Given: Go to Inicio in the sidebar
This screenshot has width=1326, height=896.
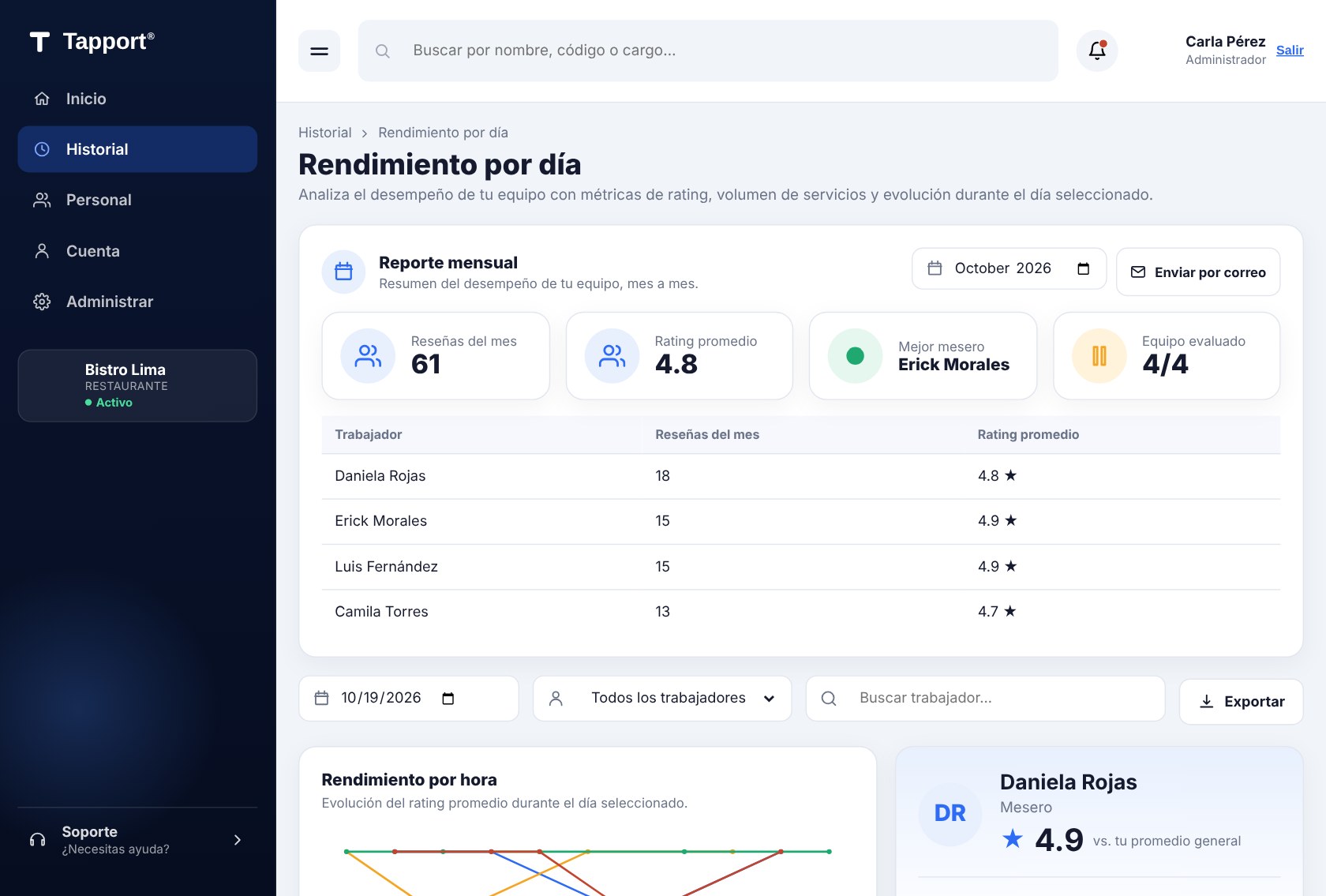Looking at the screenshot, I should coord(137,99).
